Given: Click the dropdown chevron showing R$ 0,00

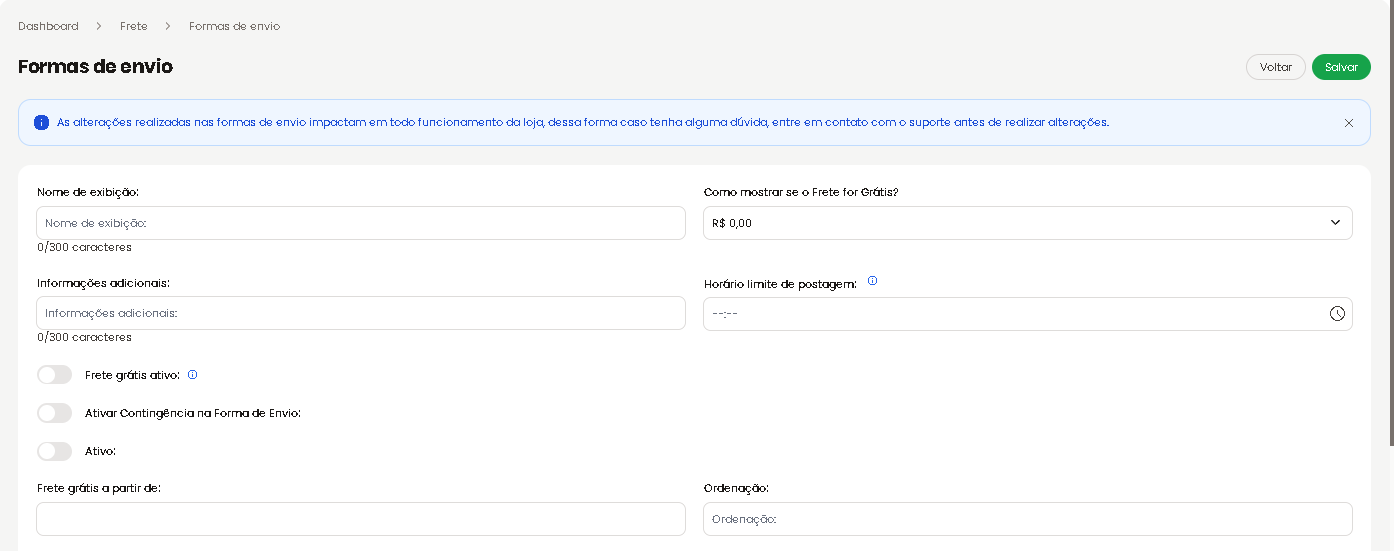Looking at the screenshot, I should 1335,223.
